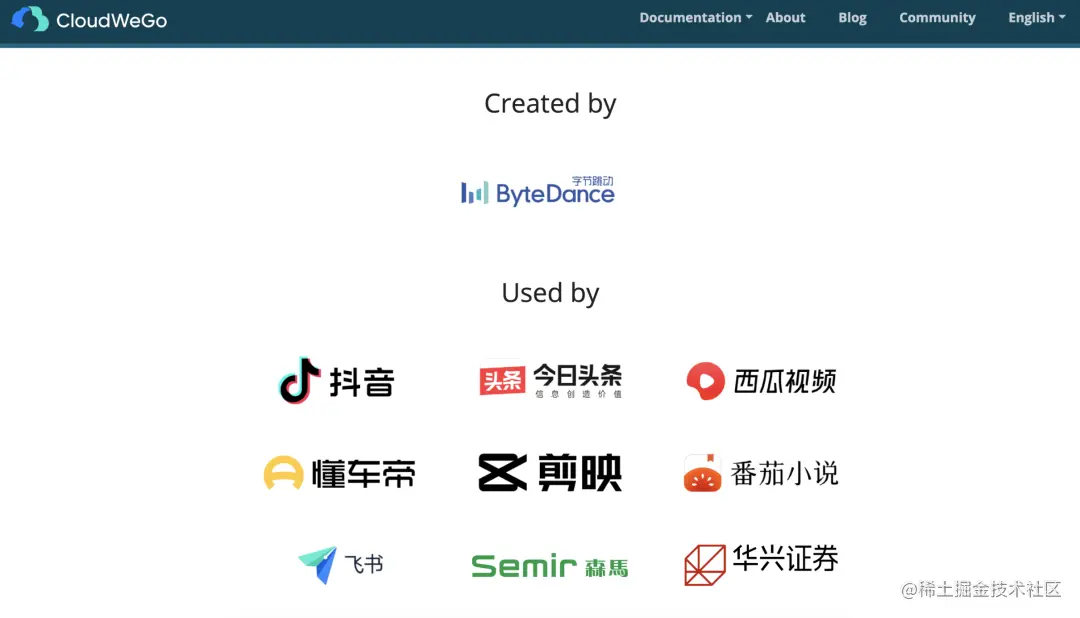The height and width of the screenshot is (618, 1080).
Task: Click the 西瓜视频 text label
Action: pyautogui.click(x=785, y=381)
